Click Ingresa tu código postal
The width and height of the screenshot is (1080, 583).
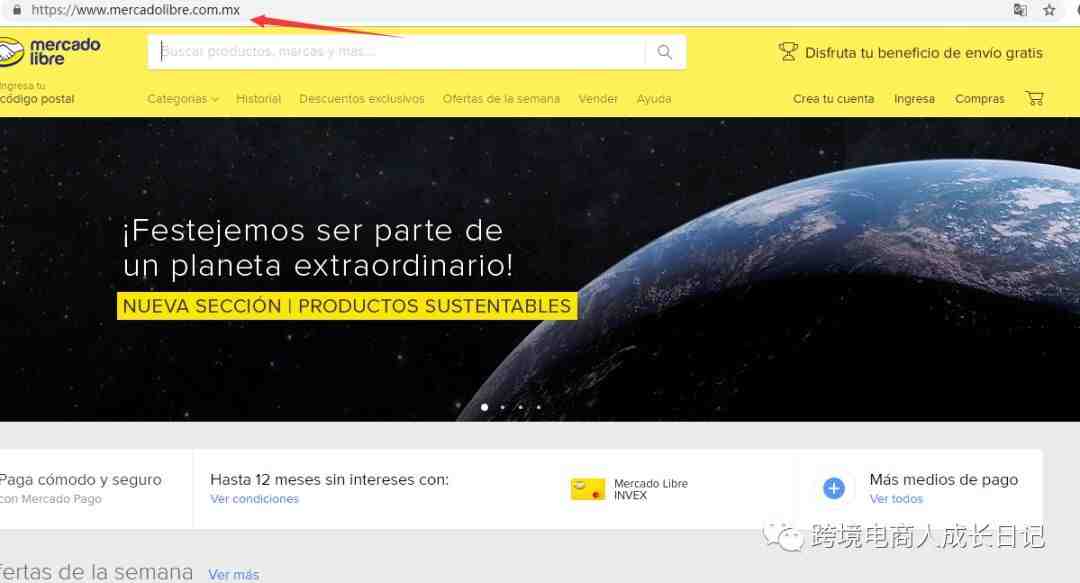[37, 92]
